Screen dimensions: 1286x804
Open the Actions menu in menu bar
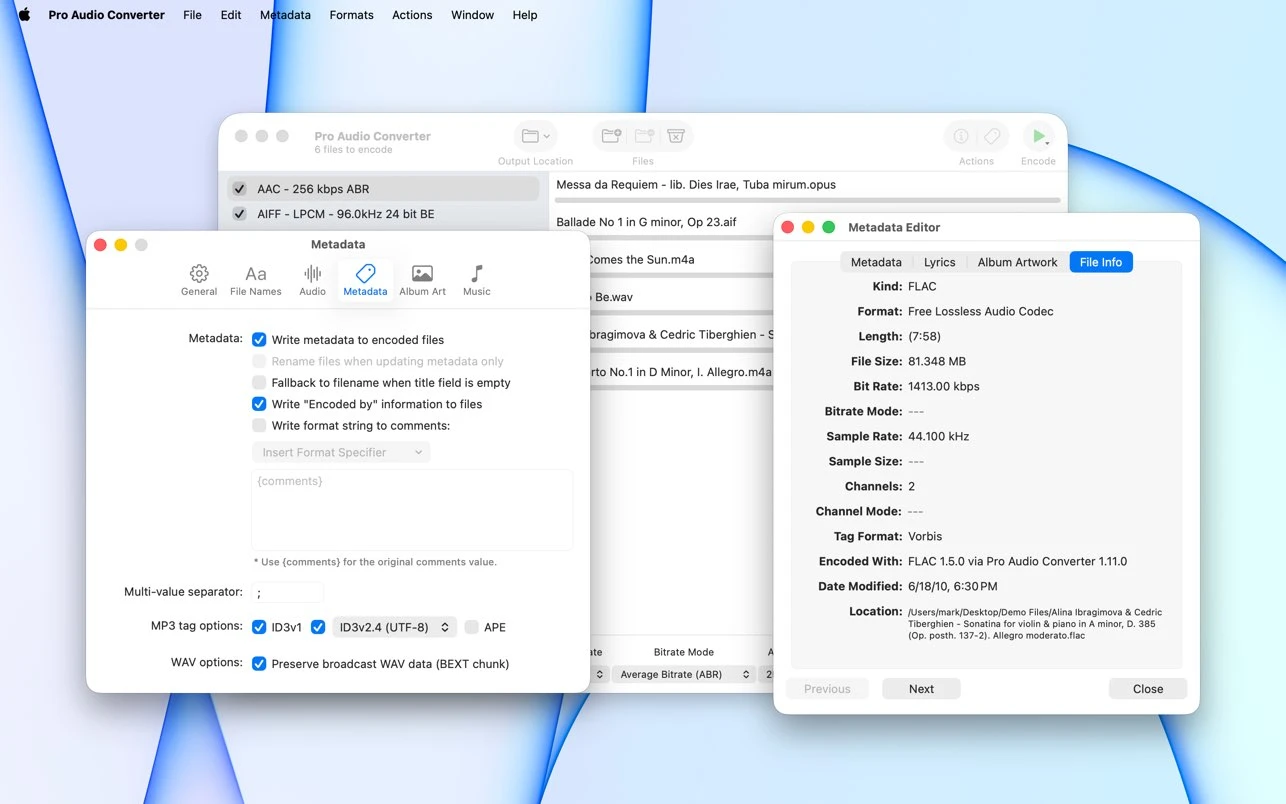[412, 15]
